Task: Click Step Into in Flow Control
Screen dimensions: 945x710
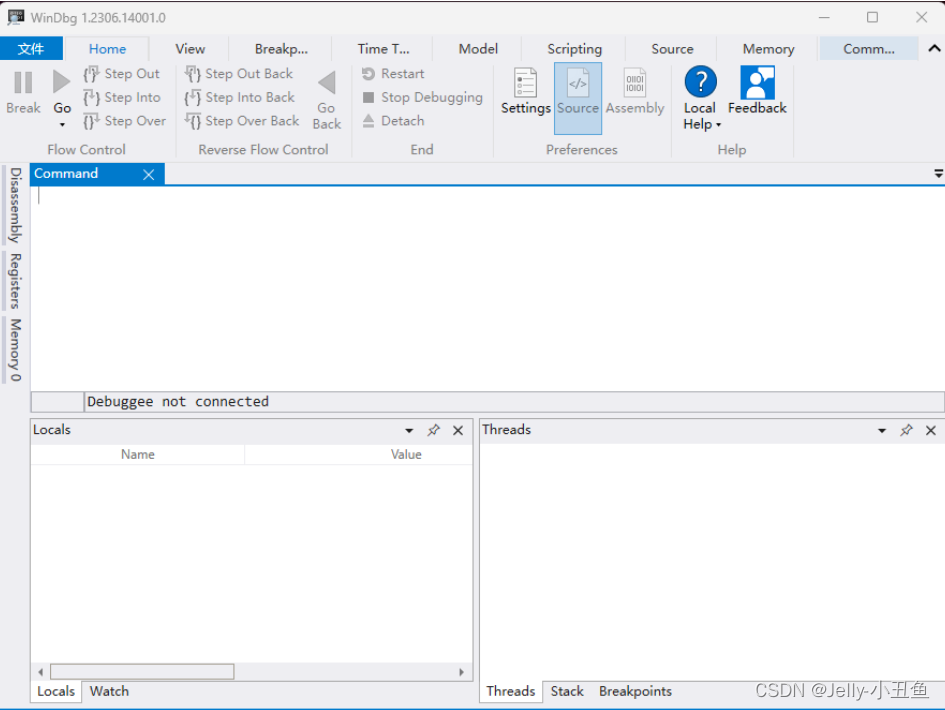Action: click(x=122, y=97)
